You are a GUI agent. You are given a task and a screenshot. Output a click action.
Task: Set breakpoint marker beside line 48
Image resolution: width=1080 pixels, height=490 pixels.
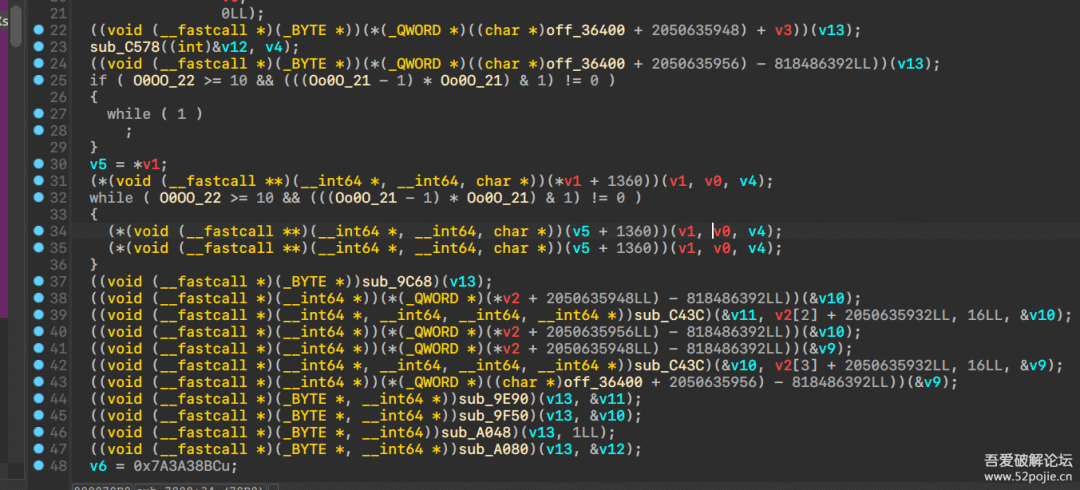pos(38,466)
